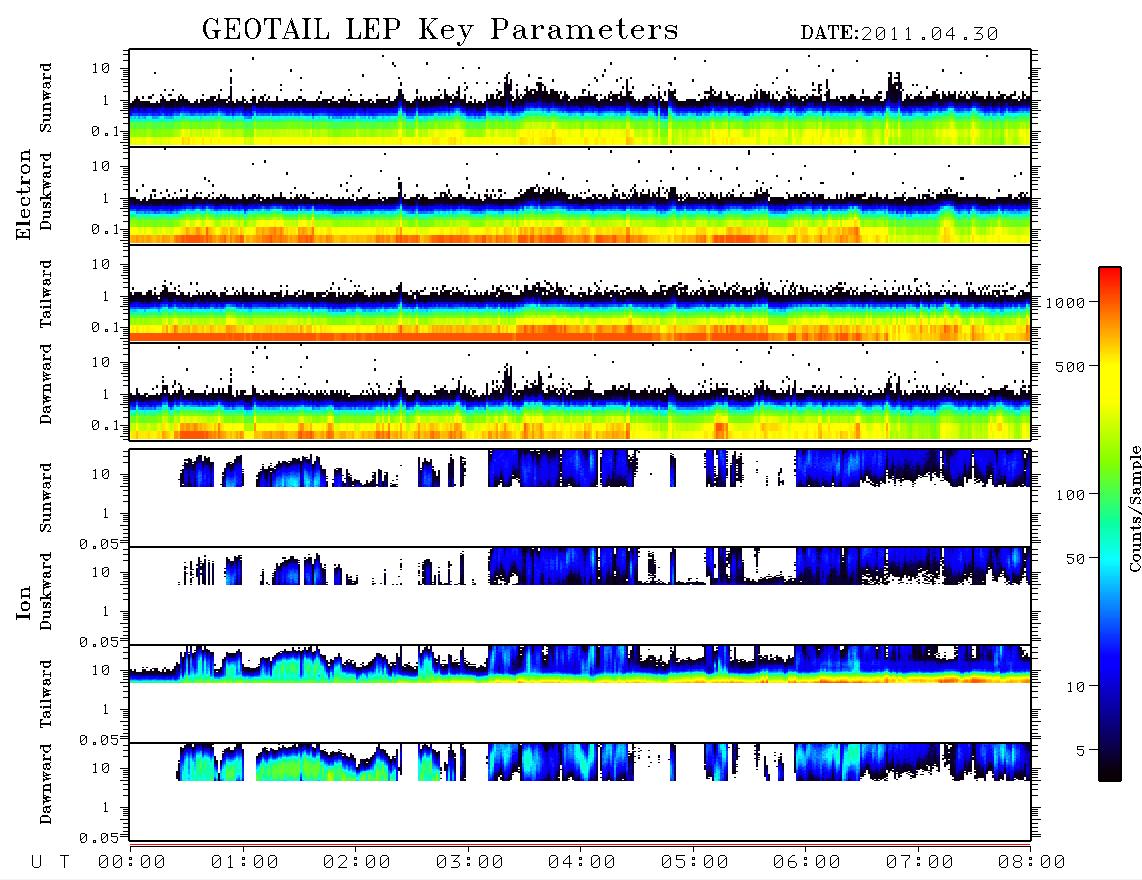Click the vertical Electron group label
Viewport: 1142px width, 880px height.
coord(23,195)
